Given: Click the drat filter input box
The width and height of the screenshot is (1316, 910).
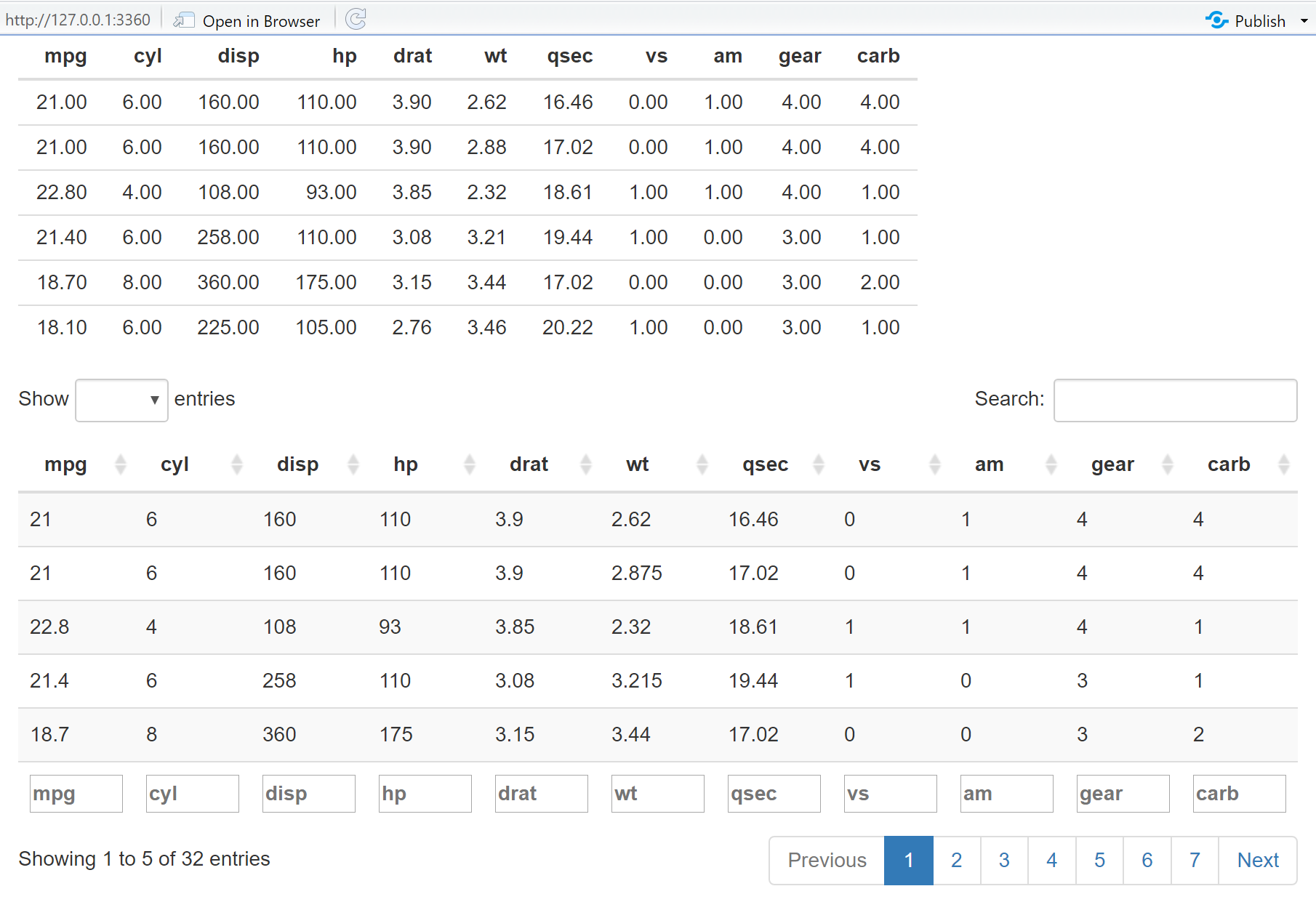Looking at the screenshot, I should click(542, 794).
